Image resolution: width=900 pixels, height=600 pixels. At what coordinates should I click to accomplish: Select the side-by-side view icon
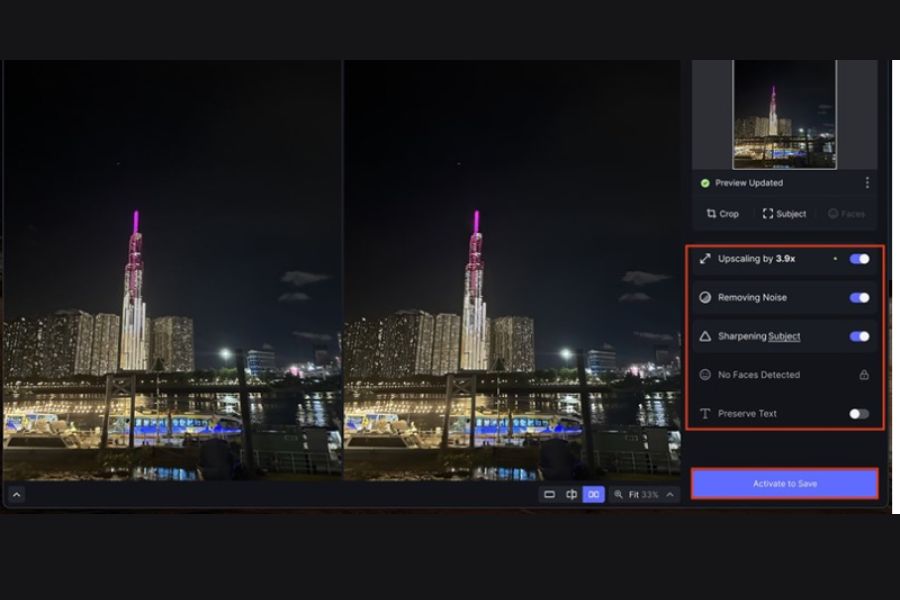click(593, 494)
